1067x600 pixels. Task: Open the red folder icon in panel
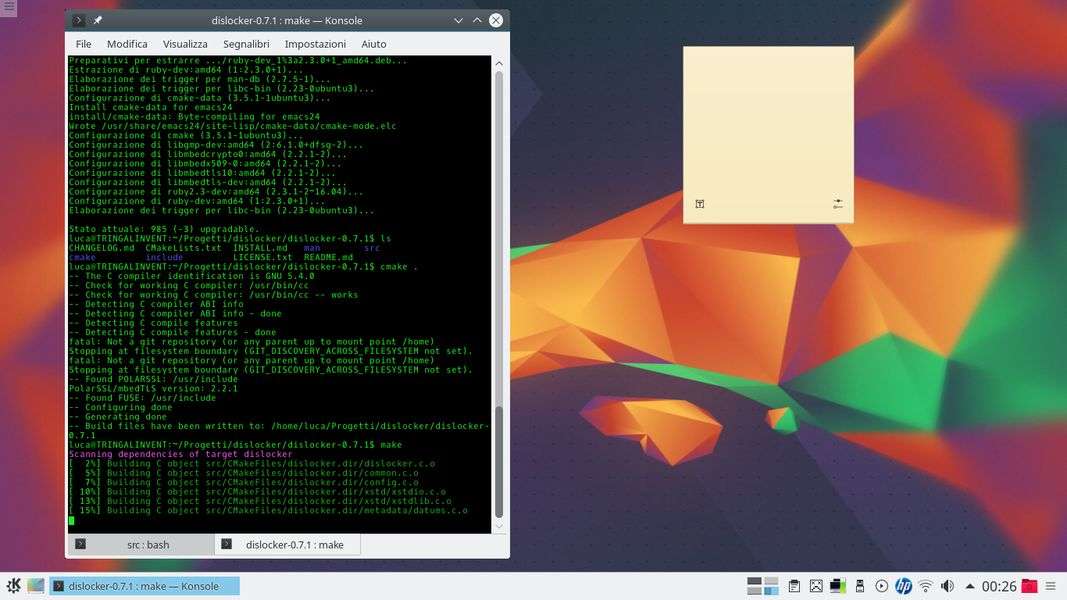[x=1029, y=586]
